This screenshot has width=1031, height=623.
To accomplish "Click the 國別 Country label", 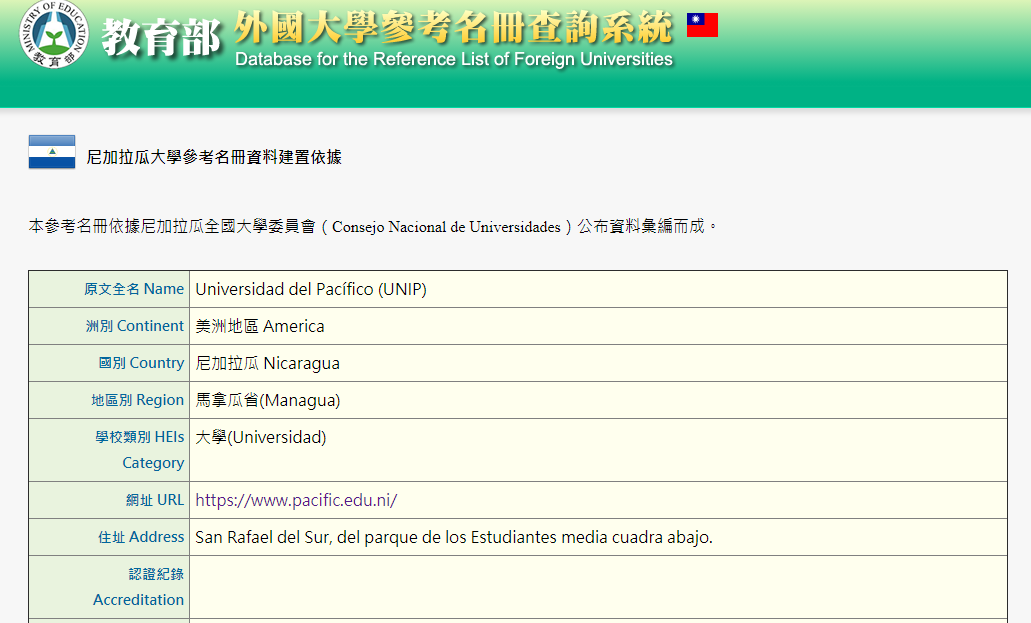I will [x=141, y=362].
